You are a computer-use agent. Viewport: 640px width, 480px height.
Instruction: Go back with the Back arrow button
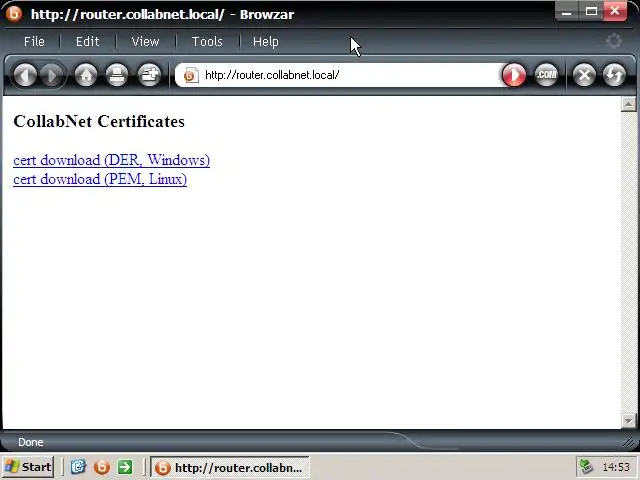click(x=25, y=75)
